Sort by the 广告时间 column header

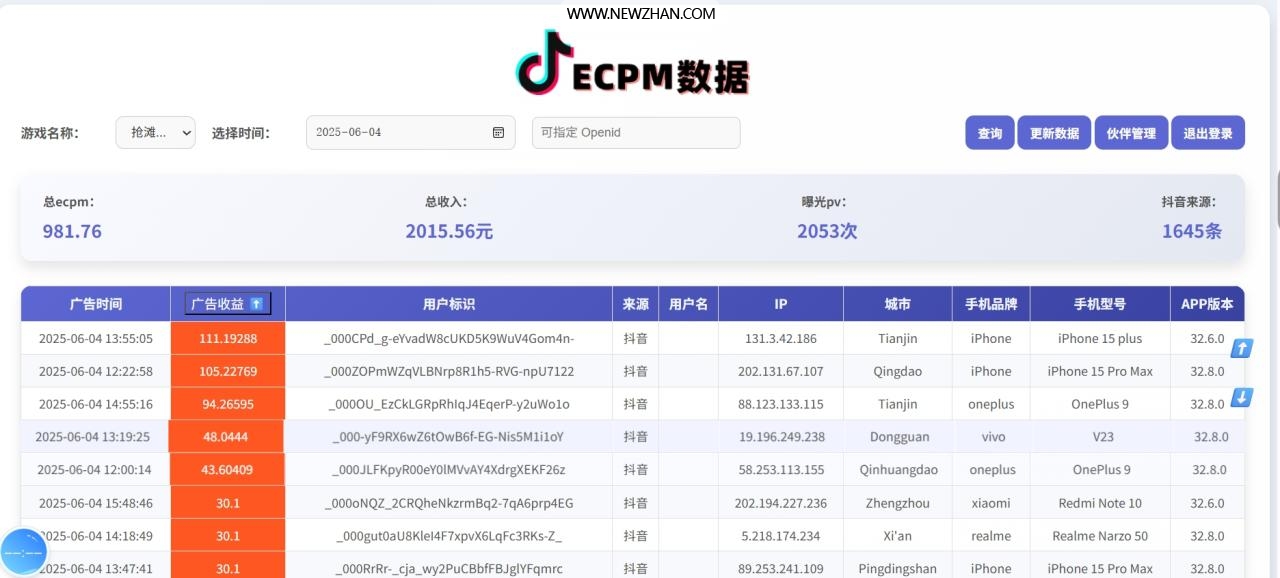[x=96, y=304]
